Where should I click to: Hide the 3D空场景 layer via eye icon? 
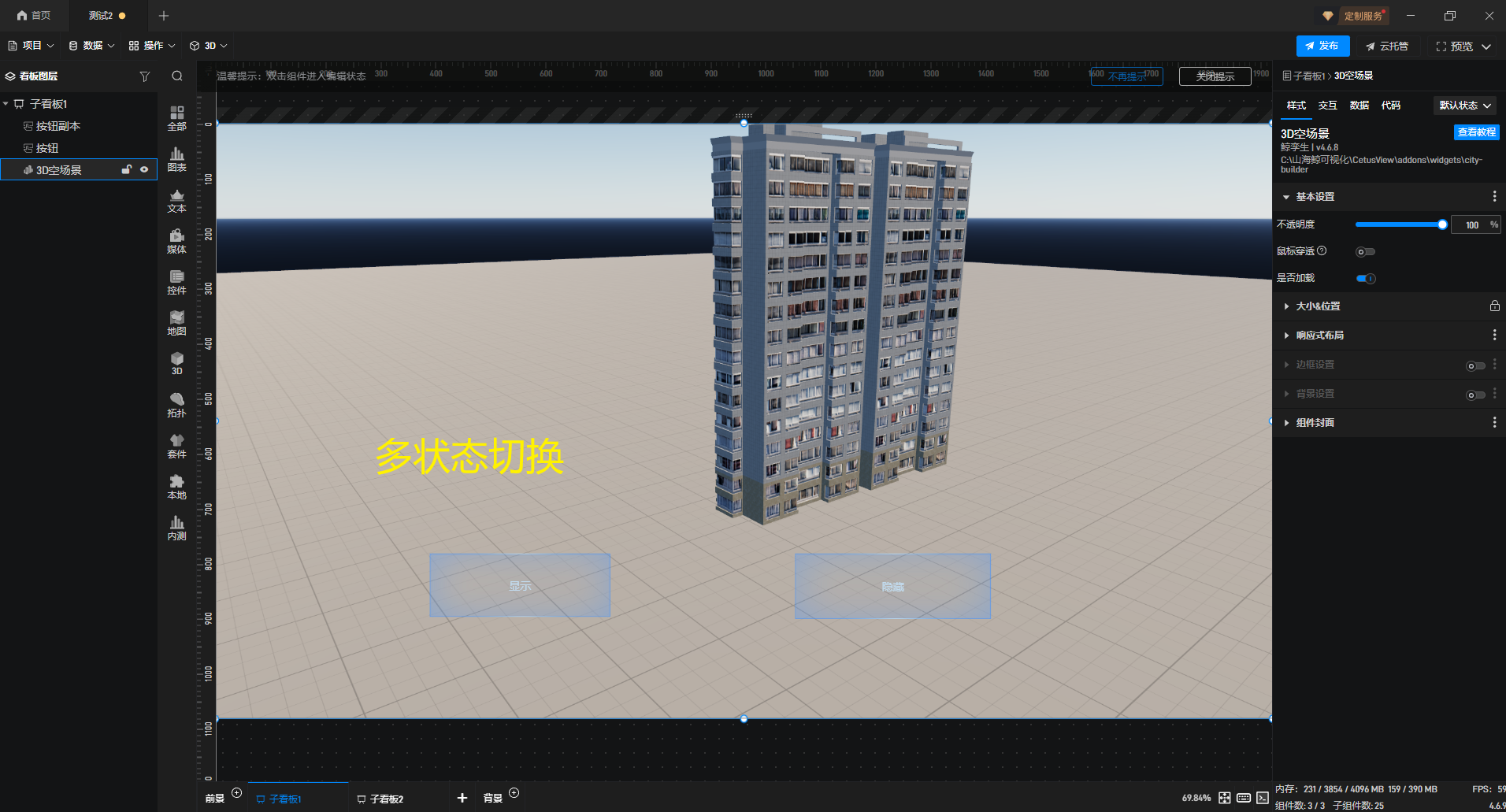tap(144, 170)
